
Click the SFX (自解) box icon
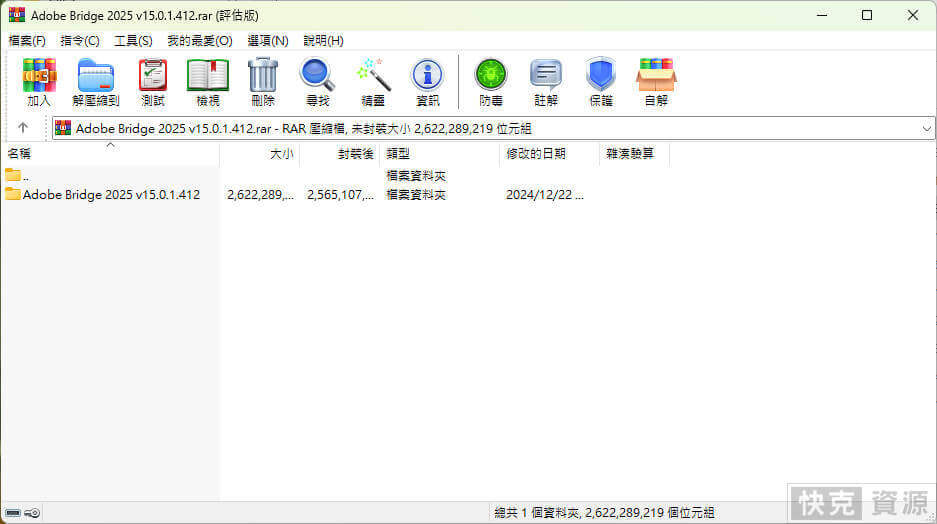656,82
